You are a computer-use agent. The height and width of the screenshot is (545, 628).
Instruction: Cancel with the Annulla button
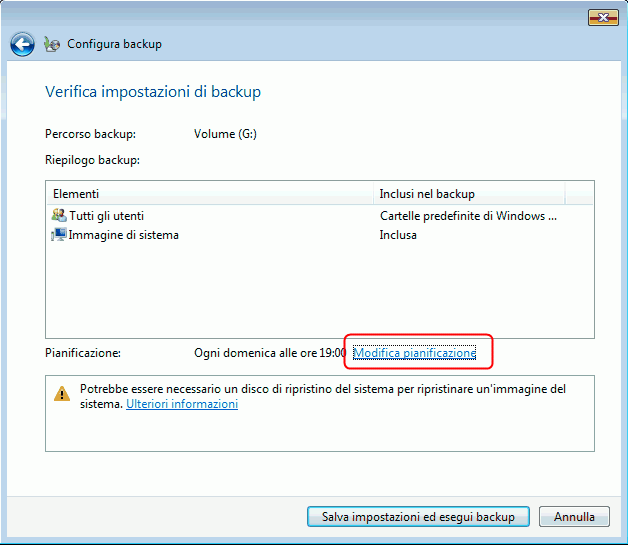click(x=574, y=517)
